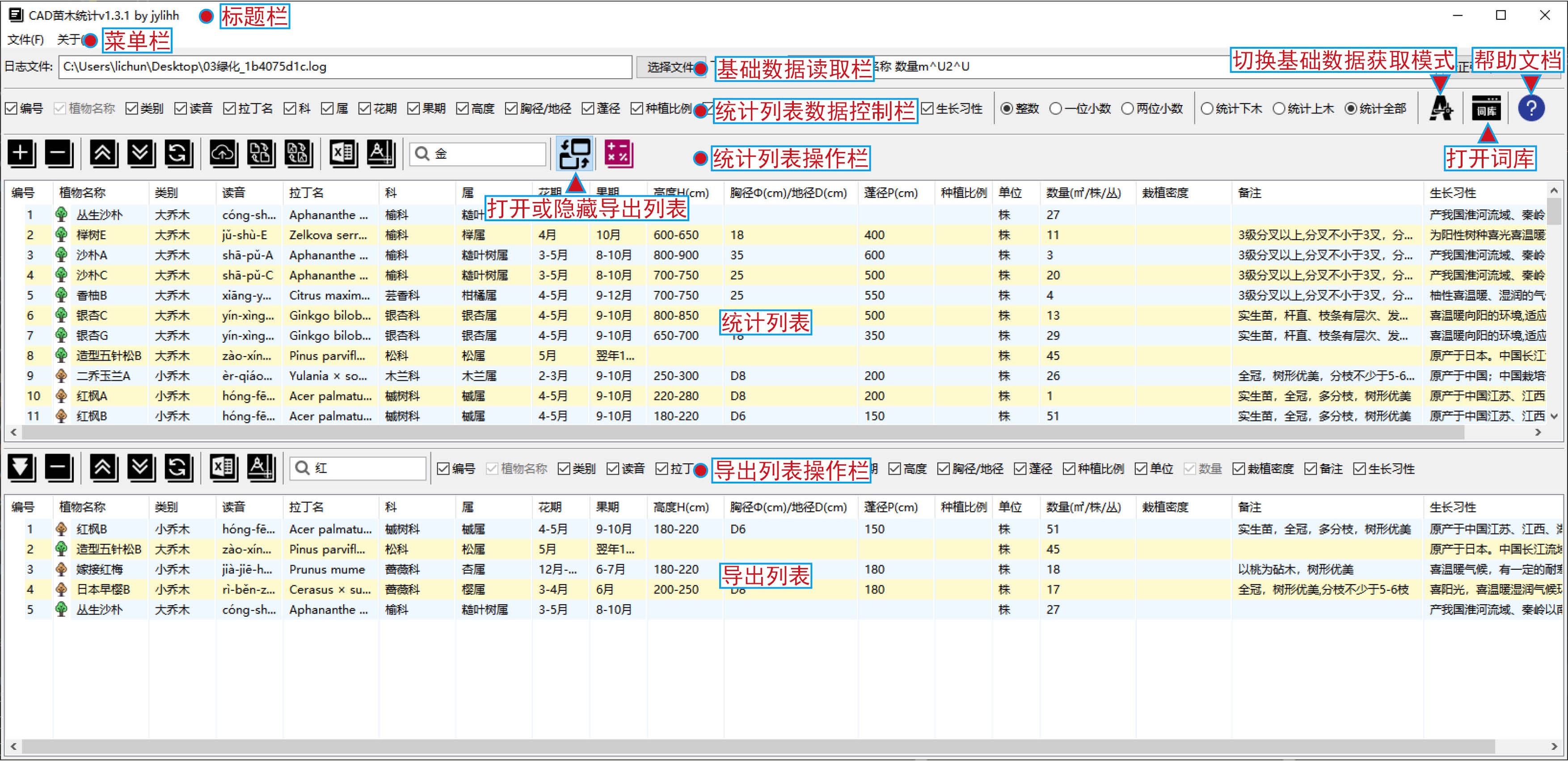
Task: Click the CAD compass export icon in the statistics toolbar
Action: coord(381,153)
